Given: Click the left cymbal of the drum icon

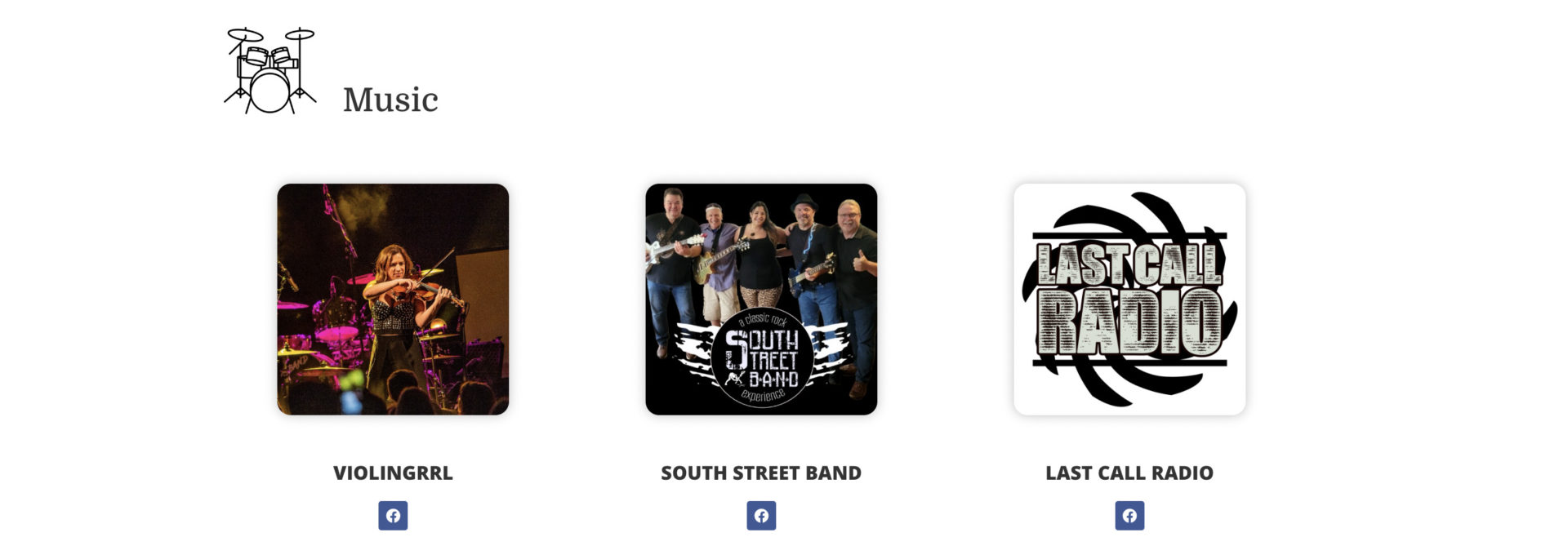Looking at the screenshot, I should [x=245, y=34].
